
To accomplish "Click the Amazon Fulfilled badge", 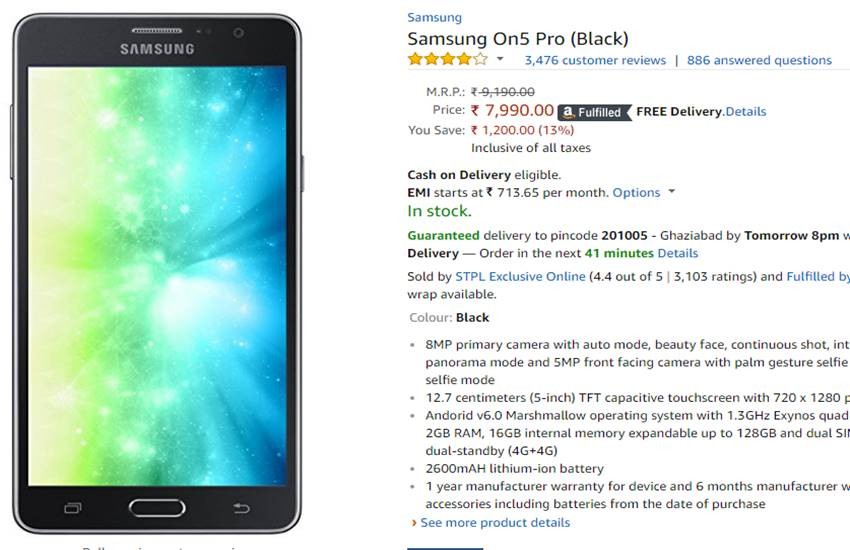I will click(x=590, y=112).
